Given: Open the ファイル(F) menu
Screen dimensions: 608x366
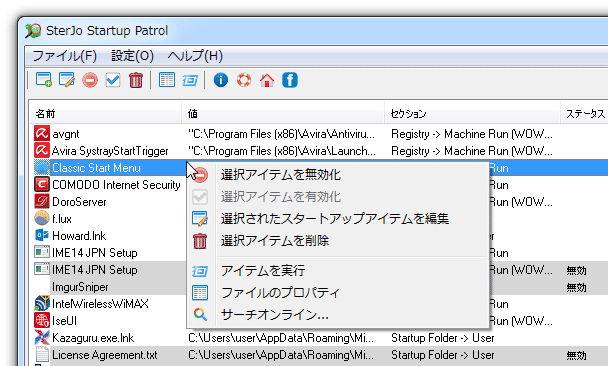Looking at the screenshot, I should (64, 56).
